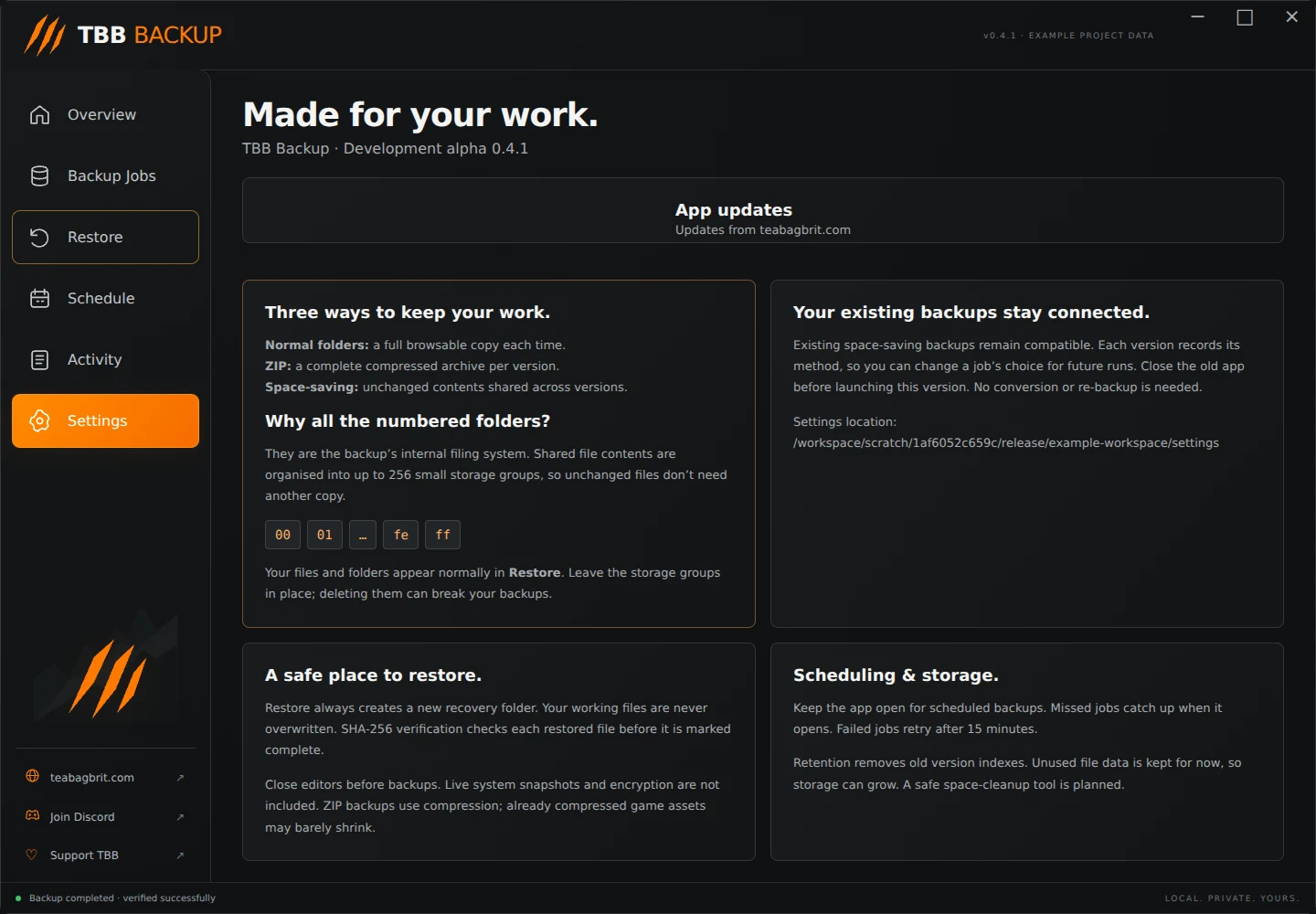
Task: Click "Backup completed · verified successfully" status text
Action: click(122, 898)
